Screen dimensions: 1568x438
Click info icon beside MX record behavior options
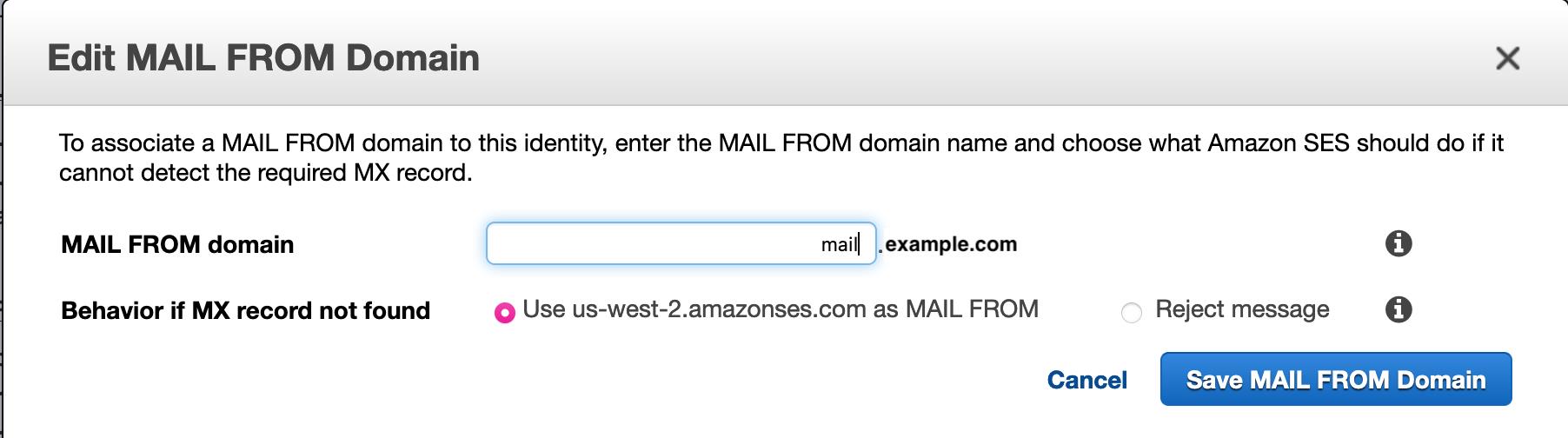click(1398, 309)
